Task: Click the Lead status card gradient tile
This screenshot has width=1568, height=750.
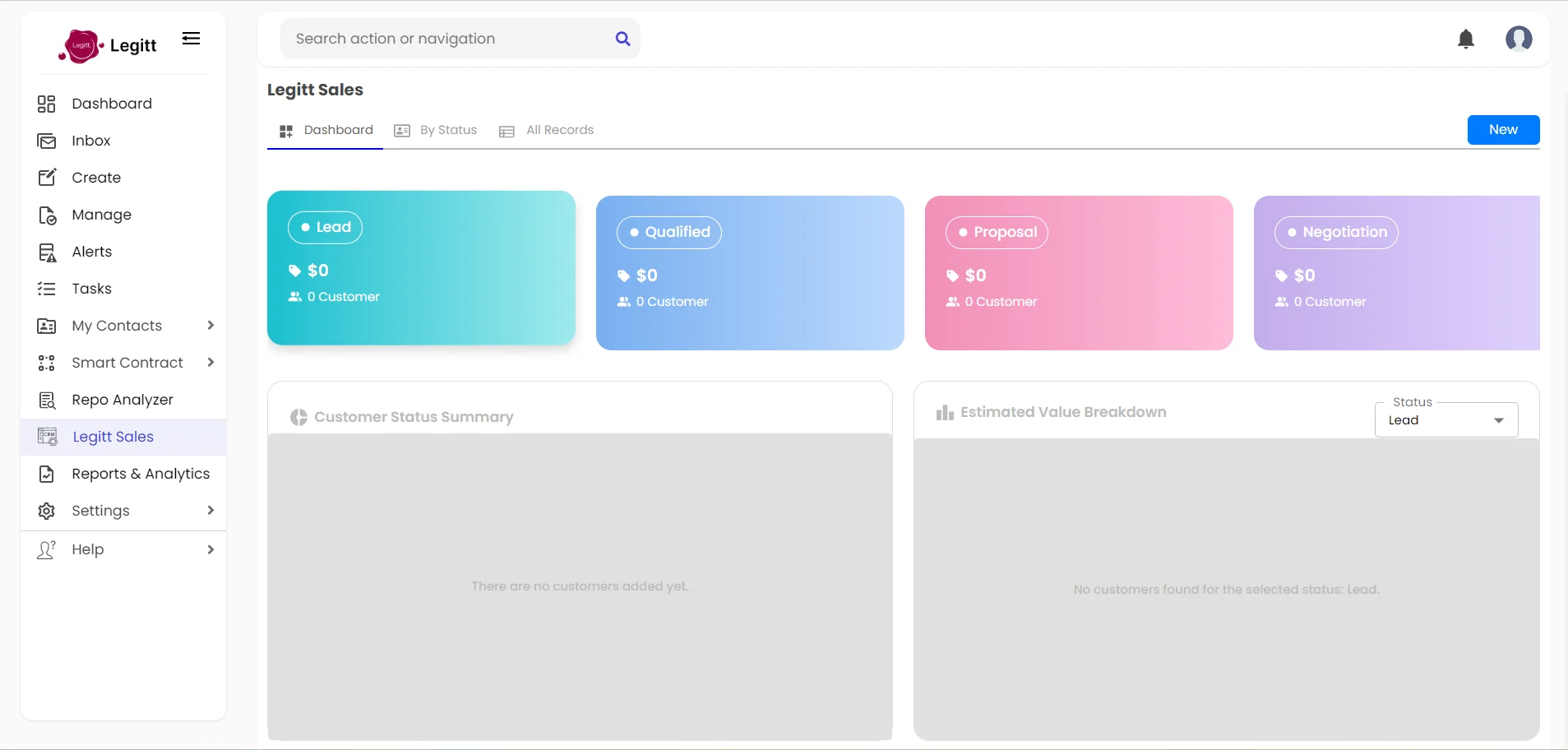Action: (x=421, y=269)
